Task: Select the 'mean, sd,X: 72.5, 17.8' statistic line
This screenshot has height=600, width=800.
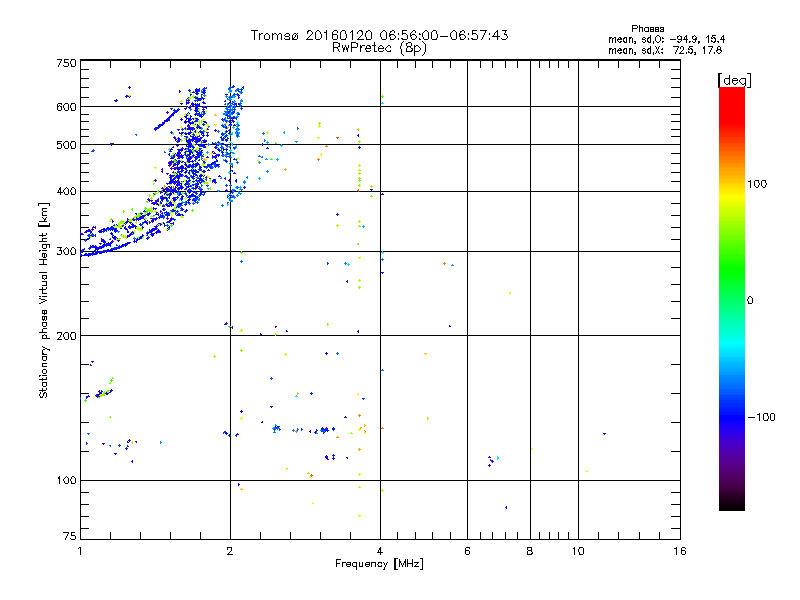Action: (665, 50)
